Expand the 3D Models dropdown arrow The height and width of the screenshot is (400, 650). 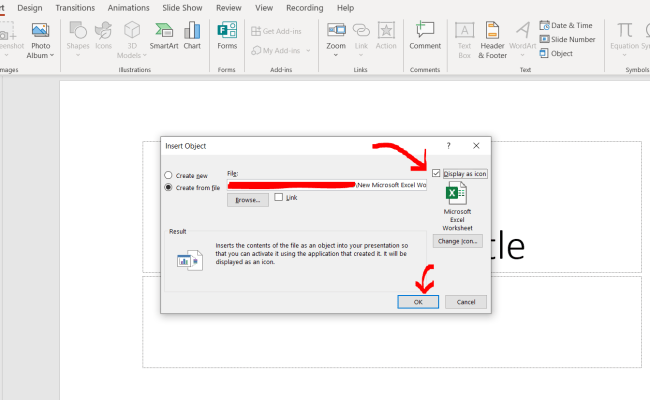tap(145, 56)
